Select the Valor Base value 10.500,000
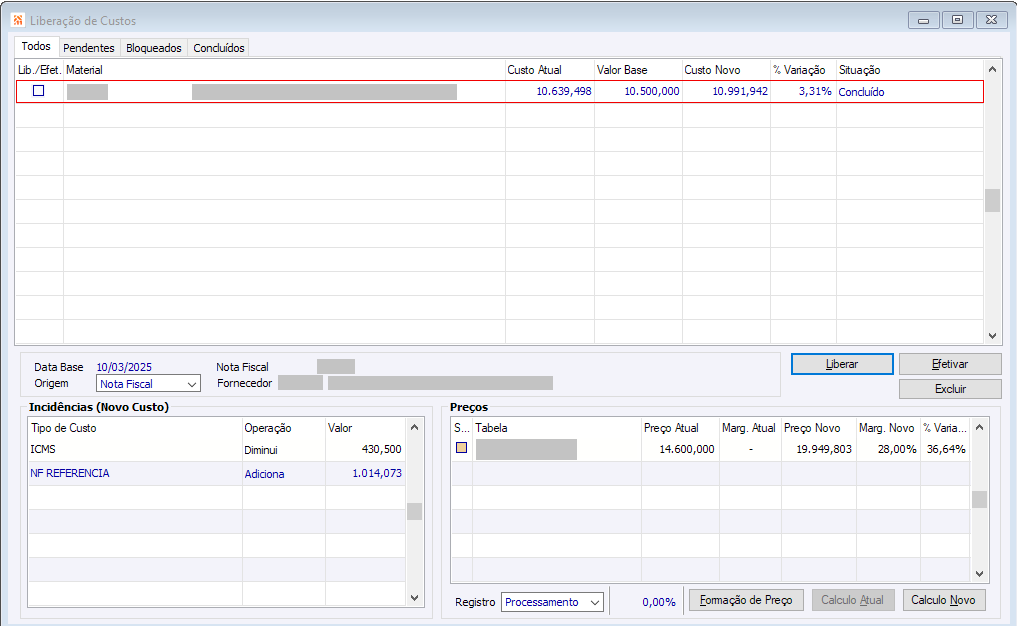Screen dimensions: 1018x626 [x=652, y=92]
